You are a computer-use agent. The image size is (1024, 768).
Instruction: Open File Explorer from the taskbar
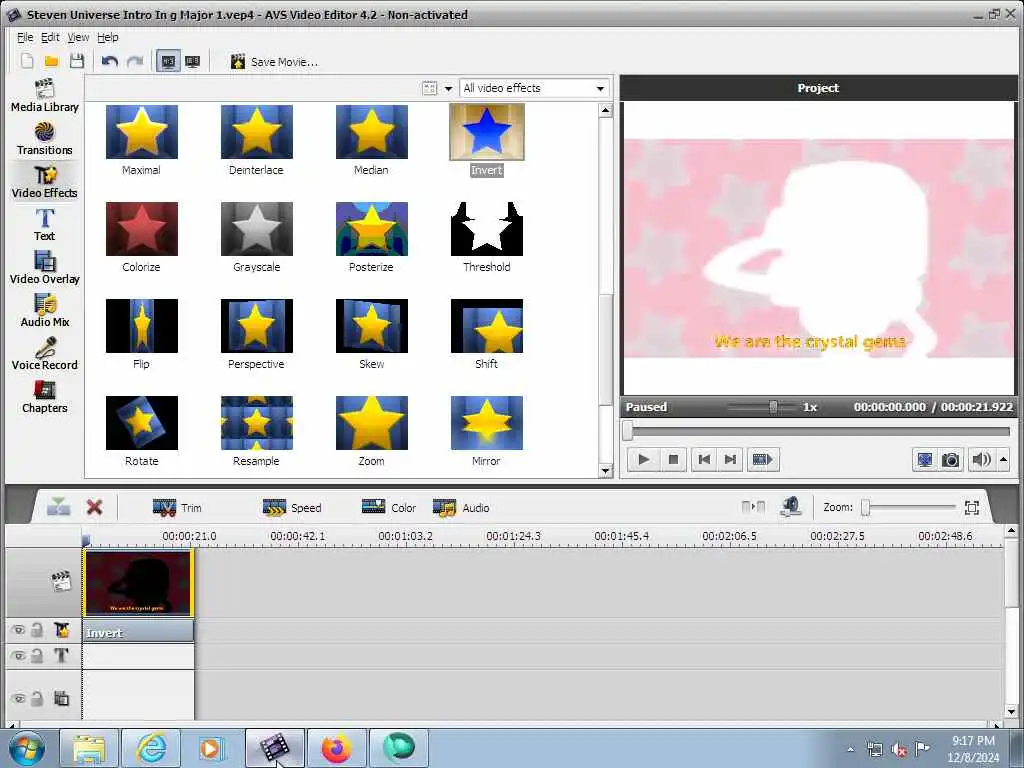coord(89,748)
